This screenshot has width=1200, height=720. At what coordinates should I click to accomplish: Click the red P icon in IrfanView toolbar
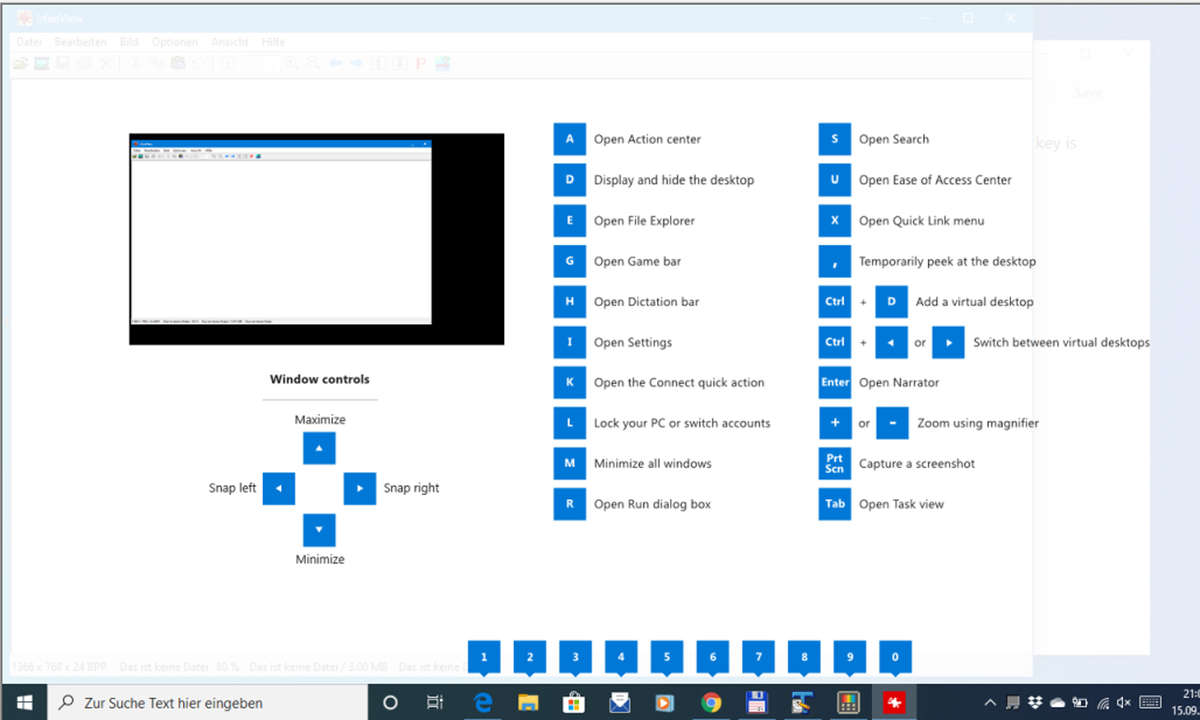click(x=421, y=63)
